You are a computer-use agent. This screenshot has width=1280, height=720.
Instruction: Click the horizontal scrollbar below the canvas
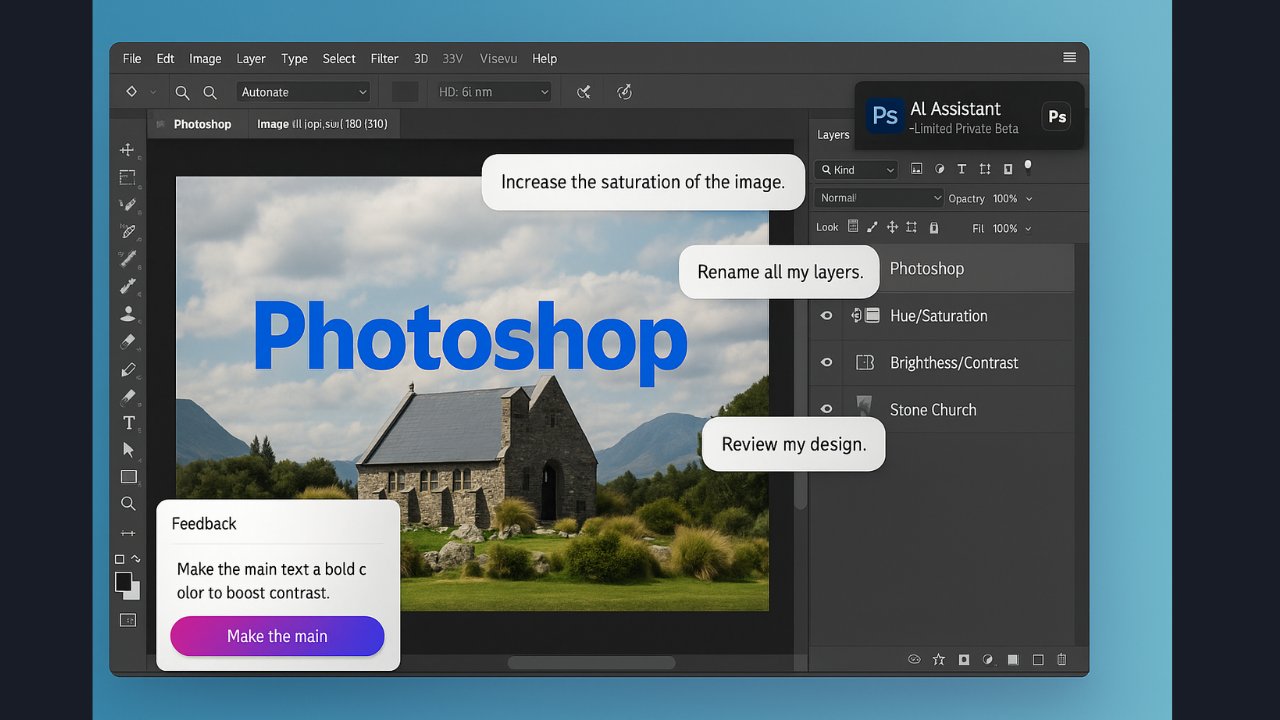[591, 663]
